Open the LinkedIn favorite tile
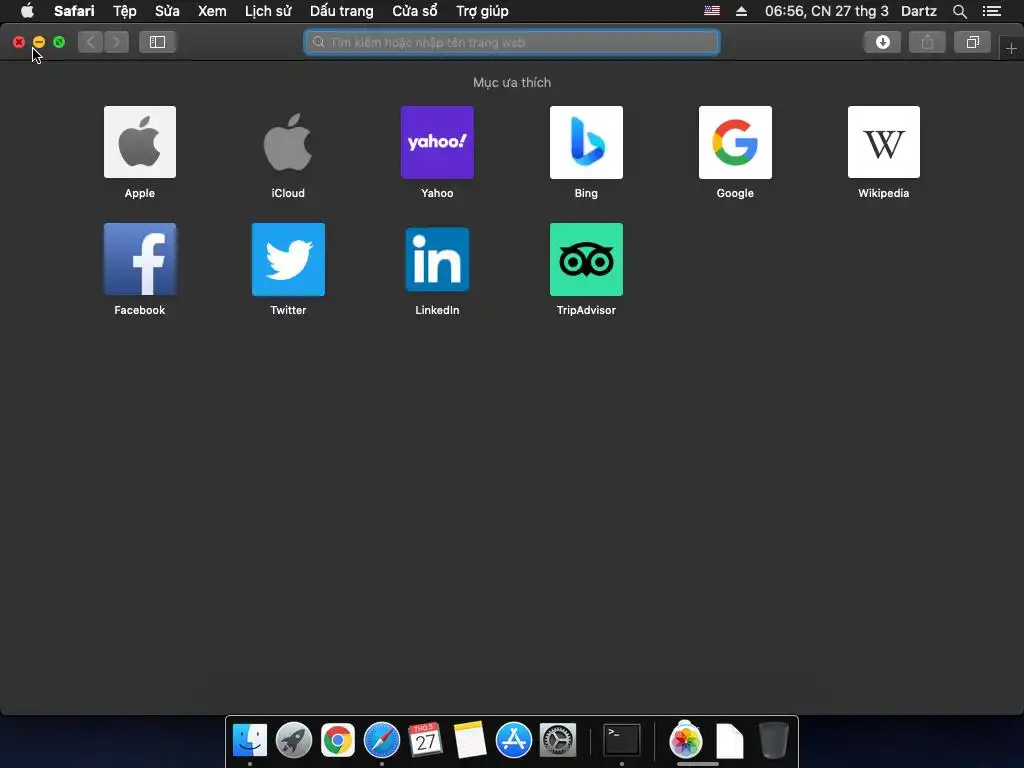 [x=437, y=259]
